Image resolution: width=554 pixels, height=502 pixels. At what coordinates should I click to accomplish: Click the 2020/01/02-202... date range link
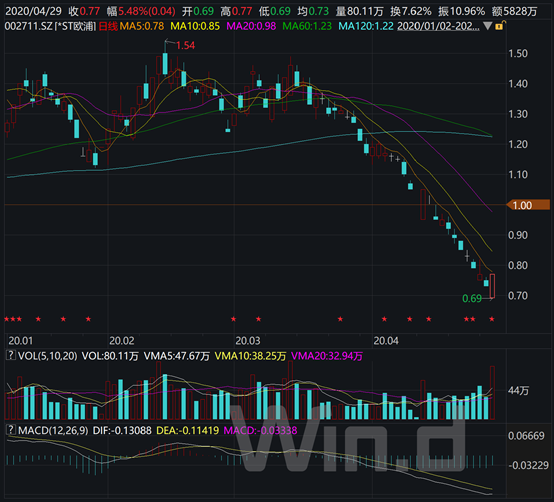pyautogui.click(x=438, y=26)
